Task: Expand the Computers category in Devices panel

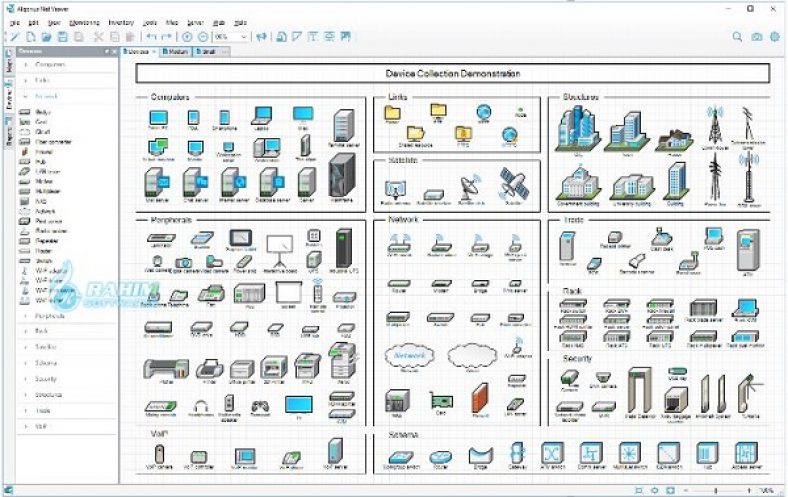Action: click(26, 65)
